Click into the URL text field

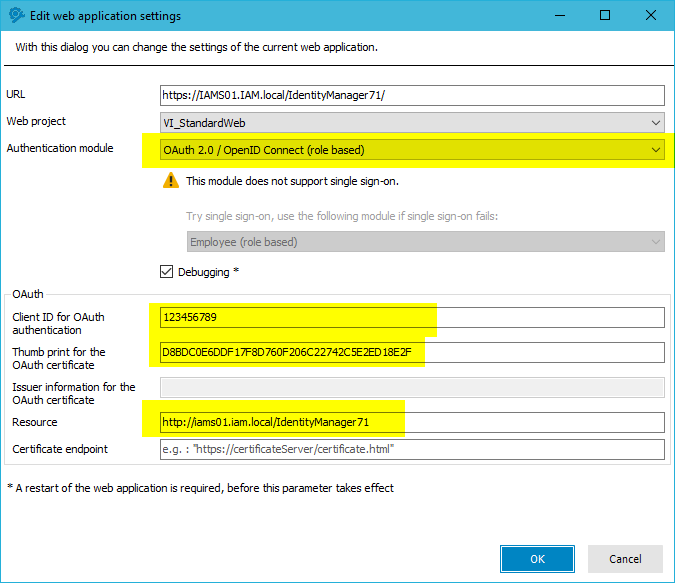point(412,95)
